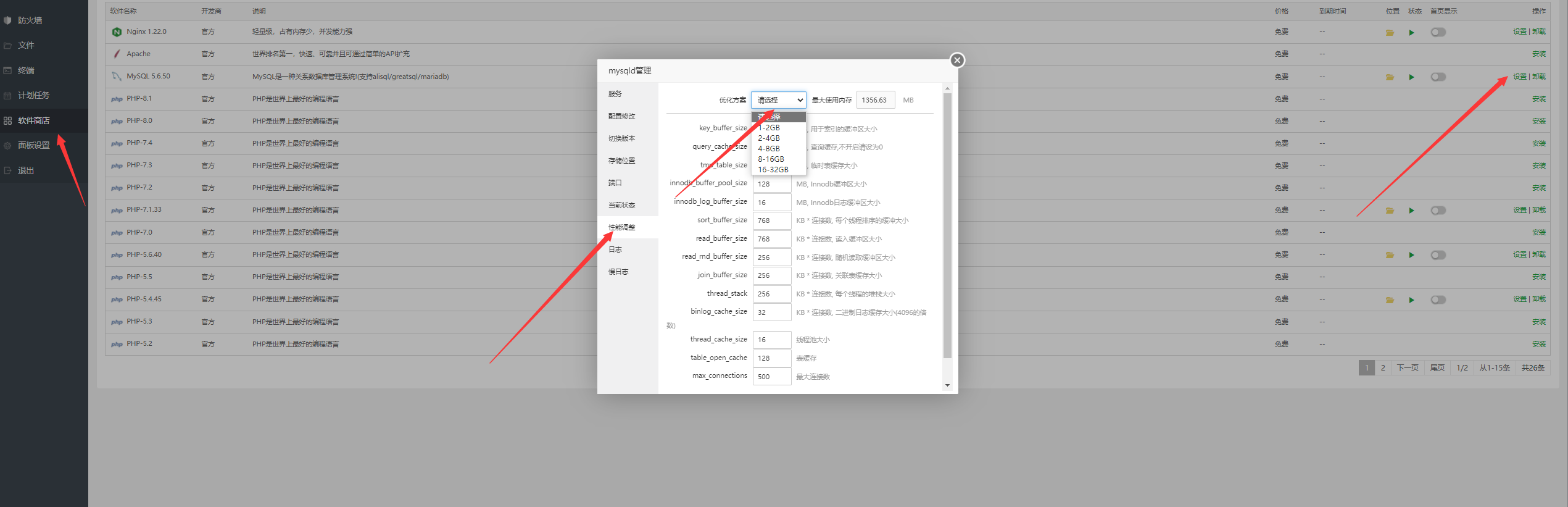Click the 尾页 pagination button
This screenshot has width=1568, height=507.
click(x=1438, y=368)
